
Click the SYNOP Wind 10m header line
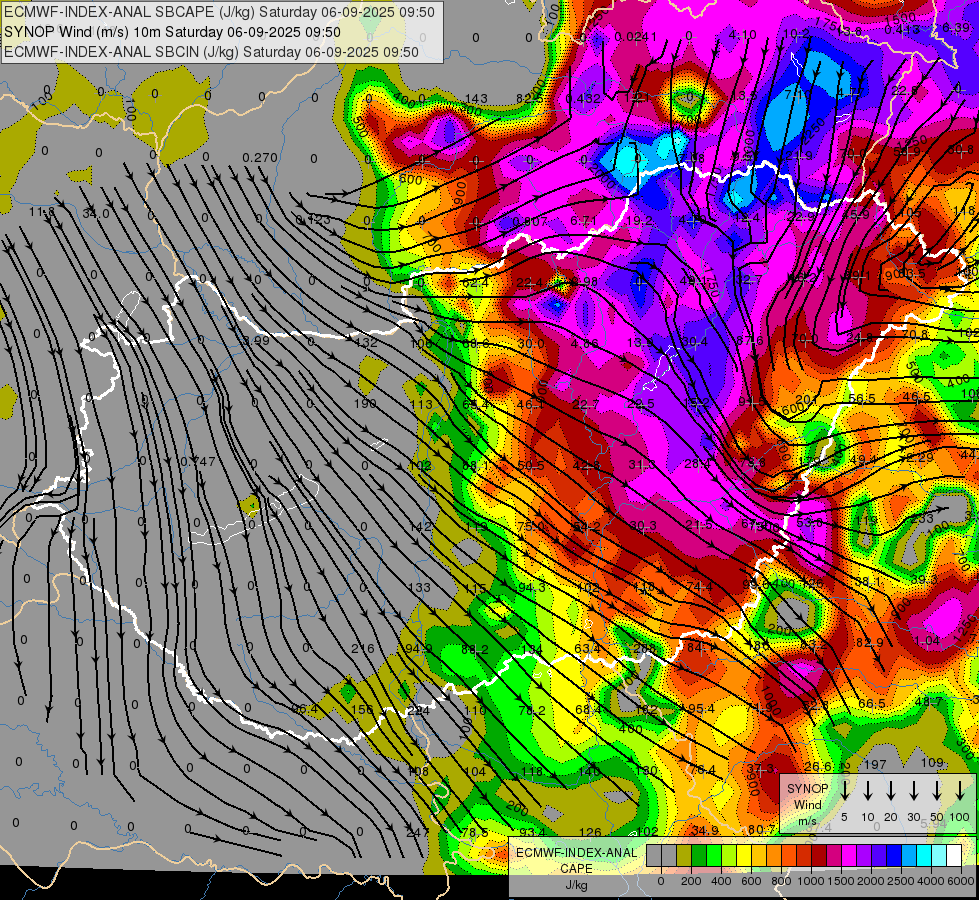pos(172,32)
